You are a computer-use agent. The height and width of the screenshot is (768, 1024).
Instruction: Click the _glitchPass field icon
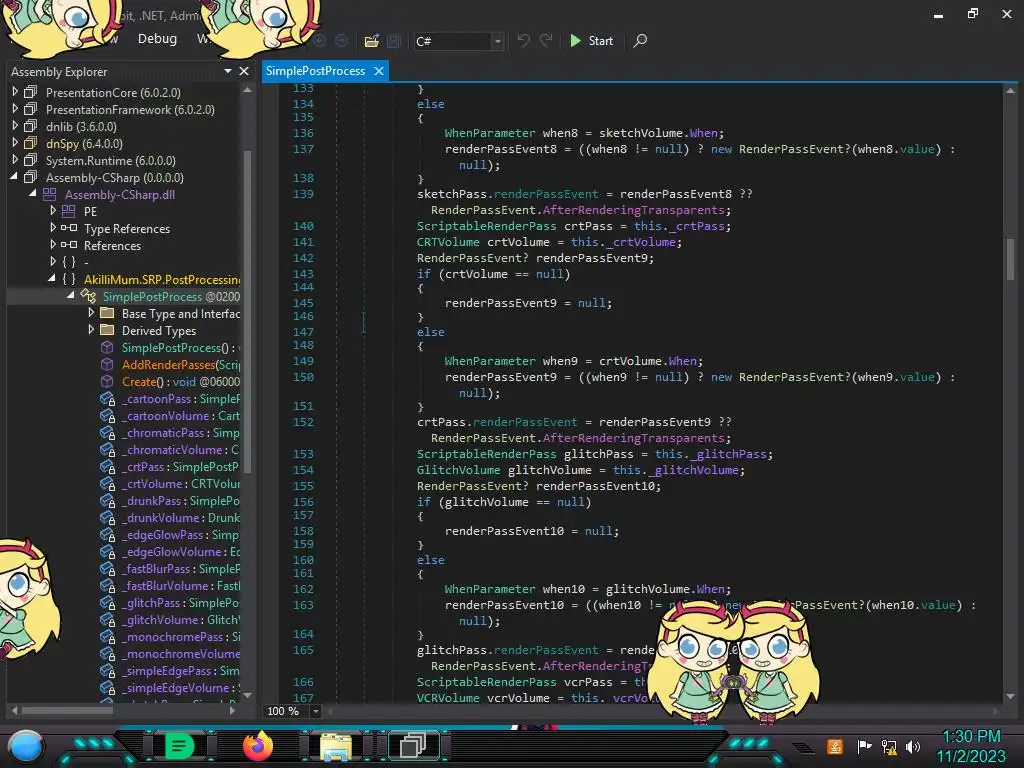click(108, 603)
